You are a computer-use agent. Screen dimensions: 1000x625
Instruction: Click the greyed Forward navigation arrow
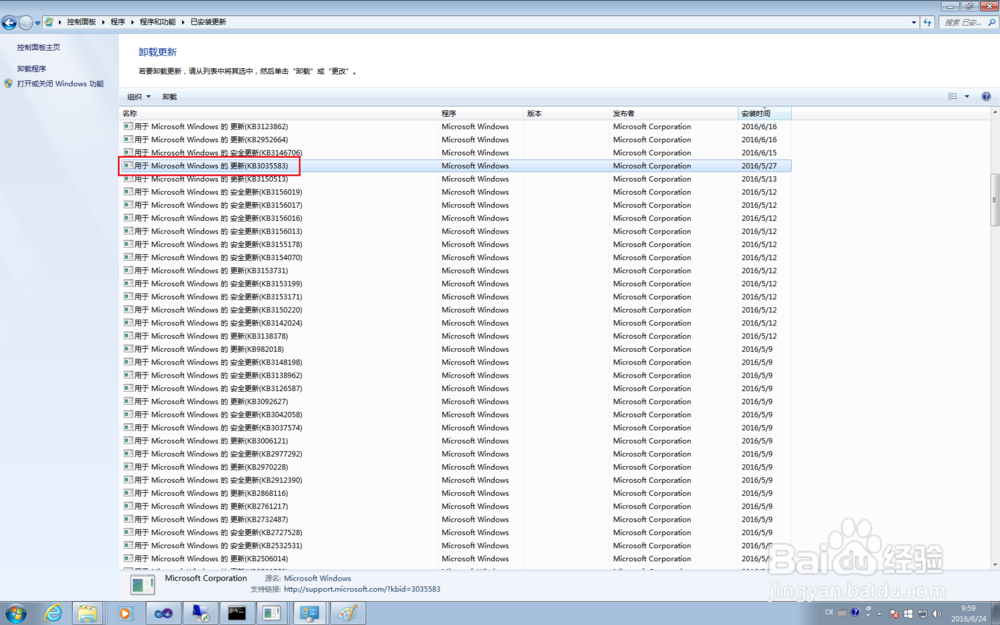[x=26, y=23]
